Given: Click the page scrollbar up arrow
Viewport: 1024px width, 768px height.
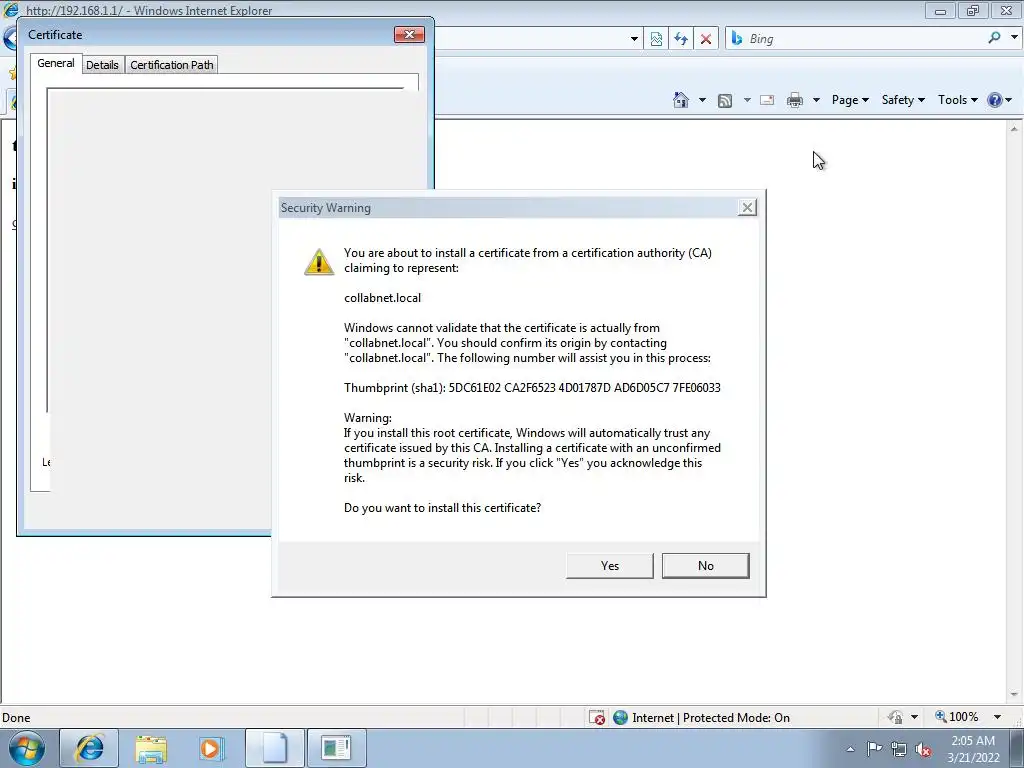Looking at the screenshot, I should [x=1014, y=129].
